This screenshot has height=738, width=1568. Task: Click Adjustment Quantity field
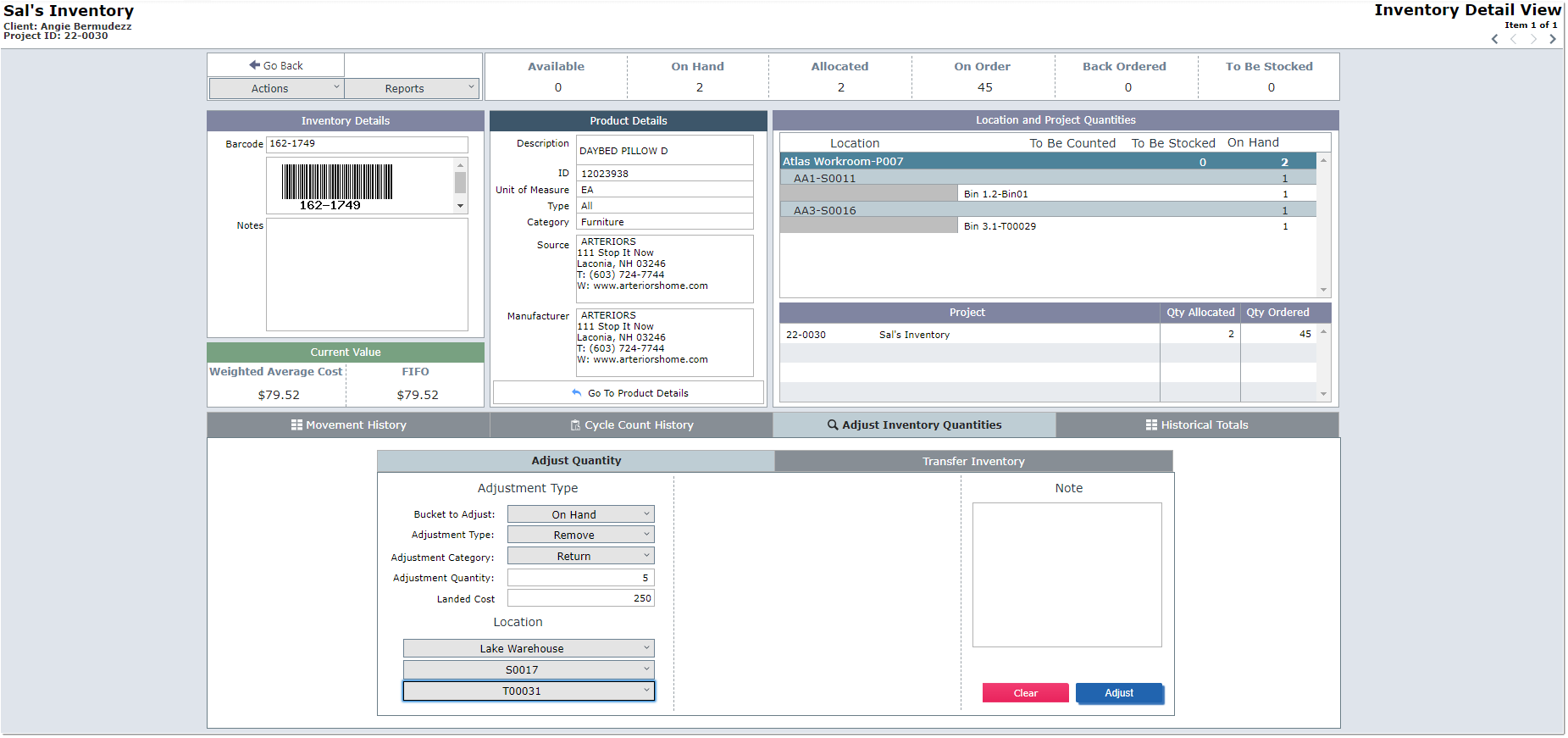(x=581, y=578)
